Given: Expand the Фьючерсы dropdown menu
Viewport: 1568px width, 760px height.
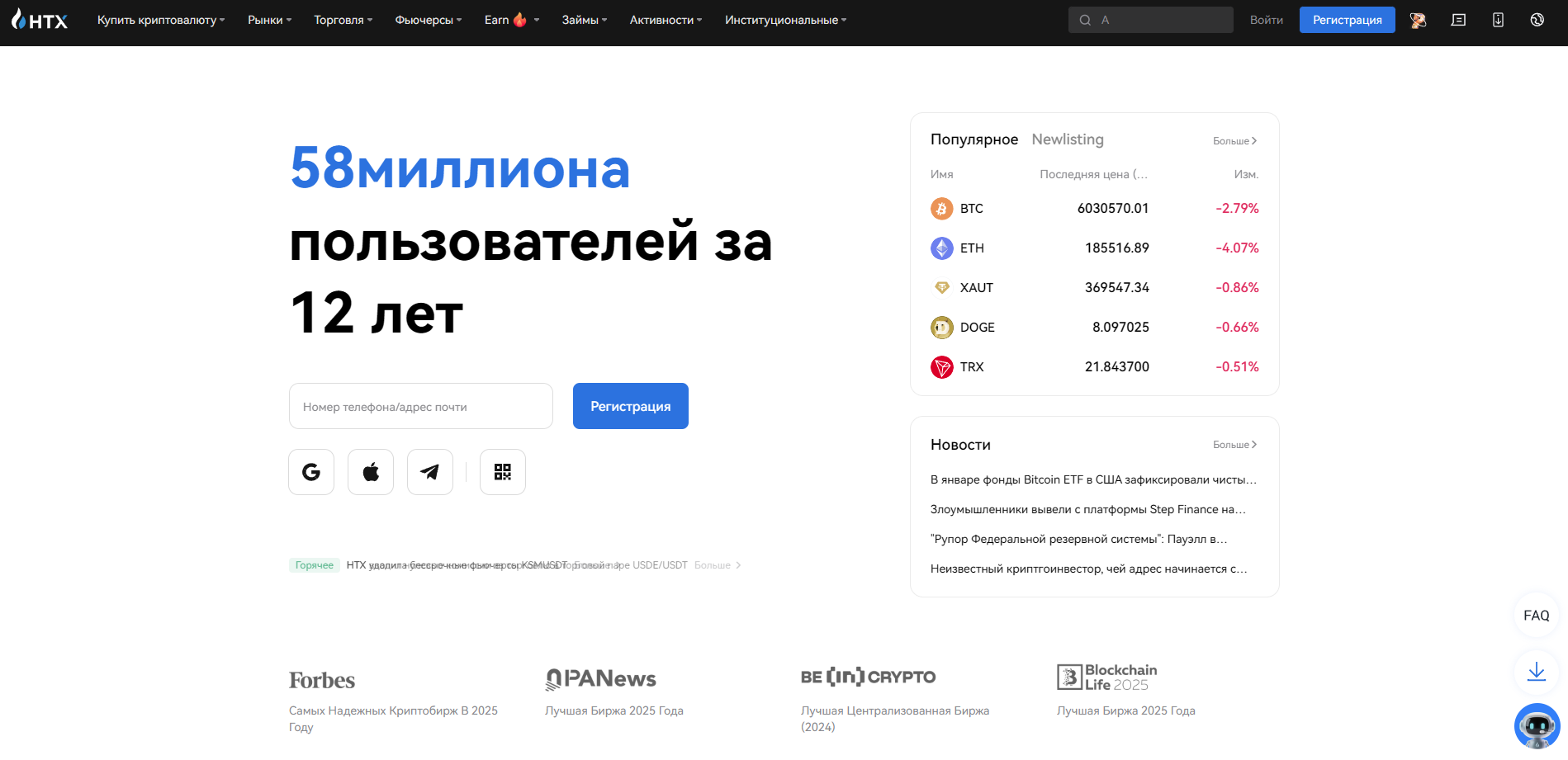Looking at the screenshot, I should point(428,20).
